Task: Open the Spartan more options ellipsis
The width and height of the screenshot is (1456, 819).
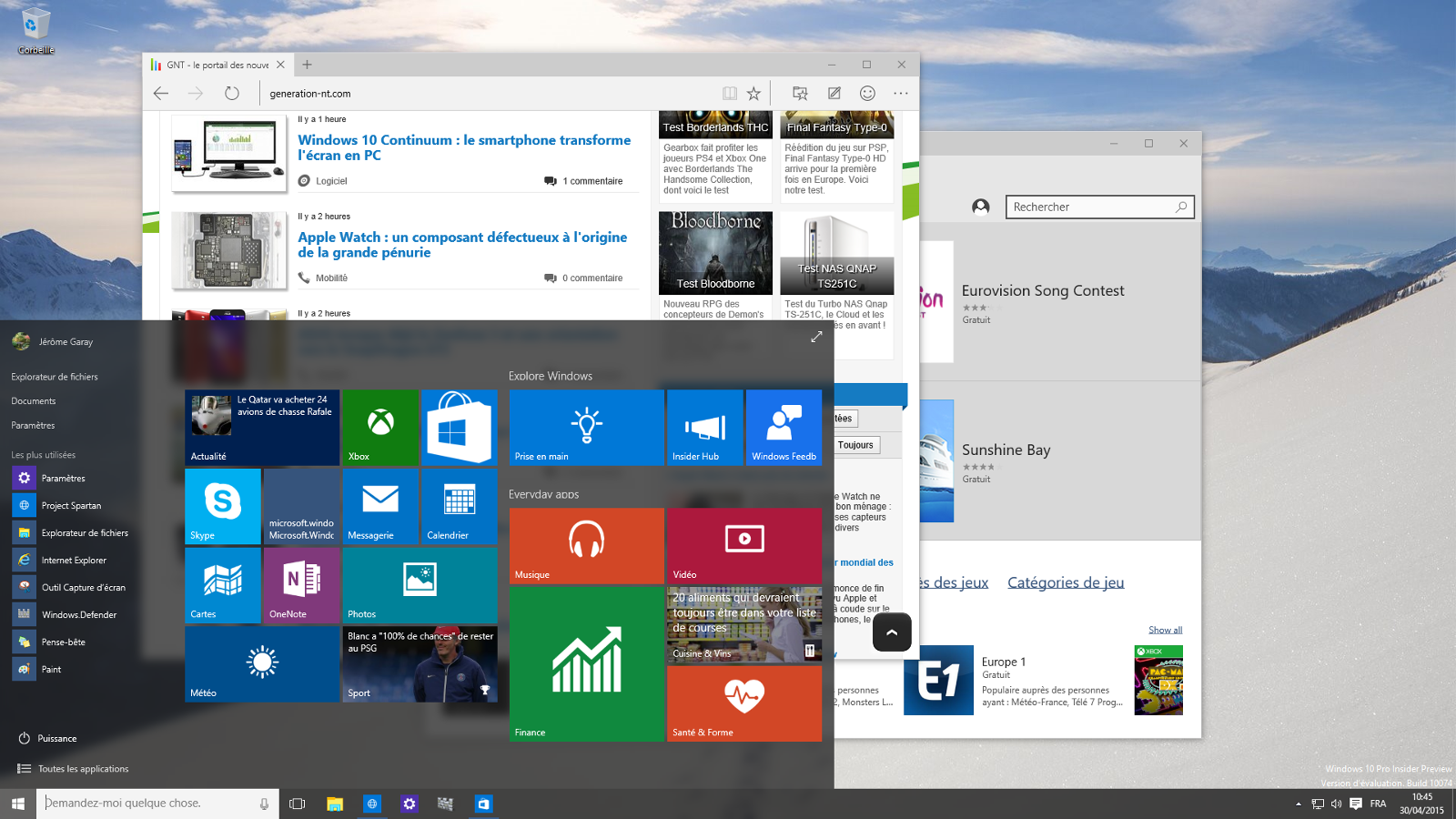Action: point(901,93)
